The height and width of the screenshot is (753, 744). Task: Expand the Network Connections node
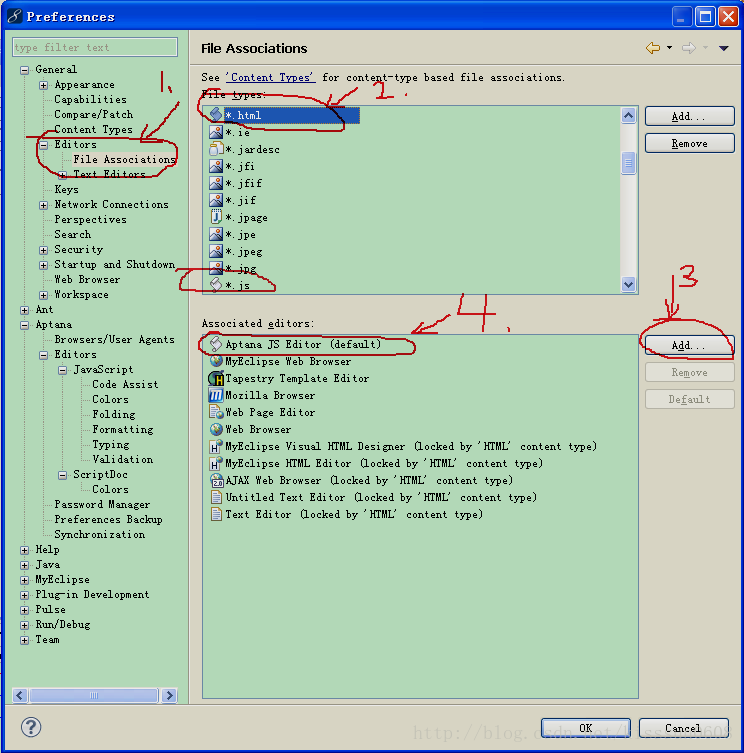[43, 205]
